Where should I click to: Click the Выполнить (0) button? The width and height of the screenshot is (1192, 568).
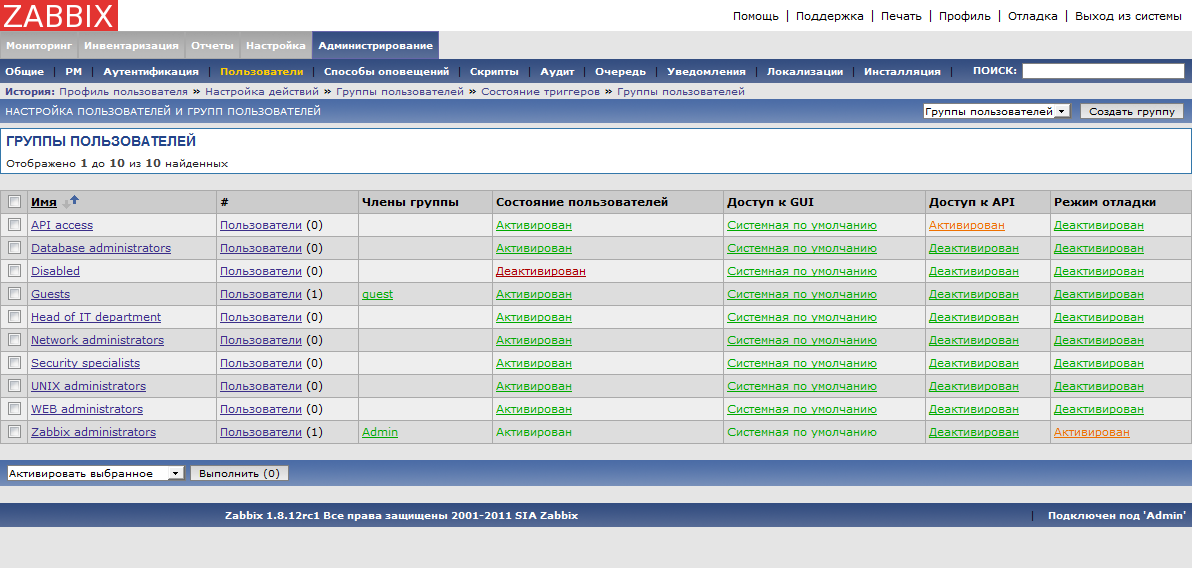[x=239, y=473]
